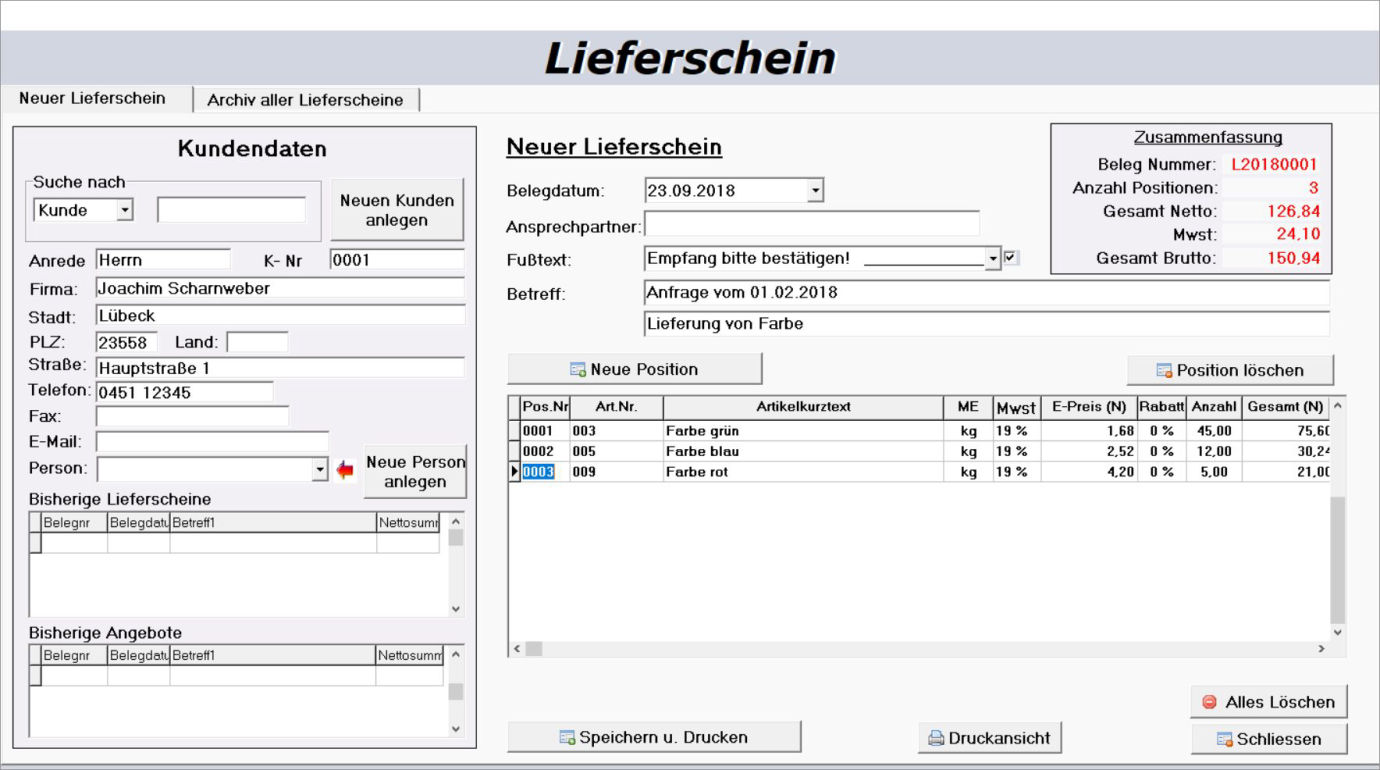Click the Neue Position button icon
Viewport: 1380px width, 770px height.
[578, 370]
